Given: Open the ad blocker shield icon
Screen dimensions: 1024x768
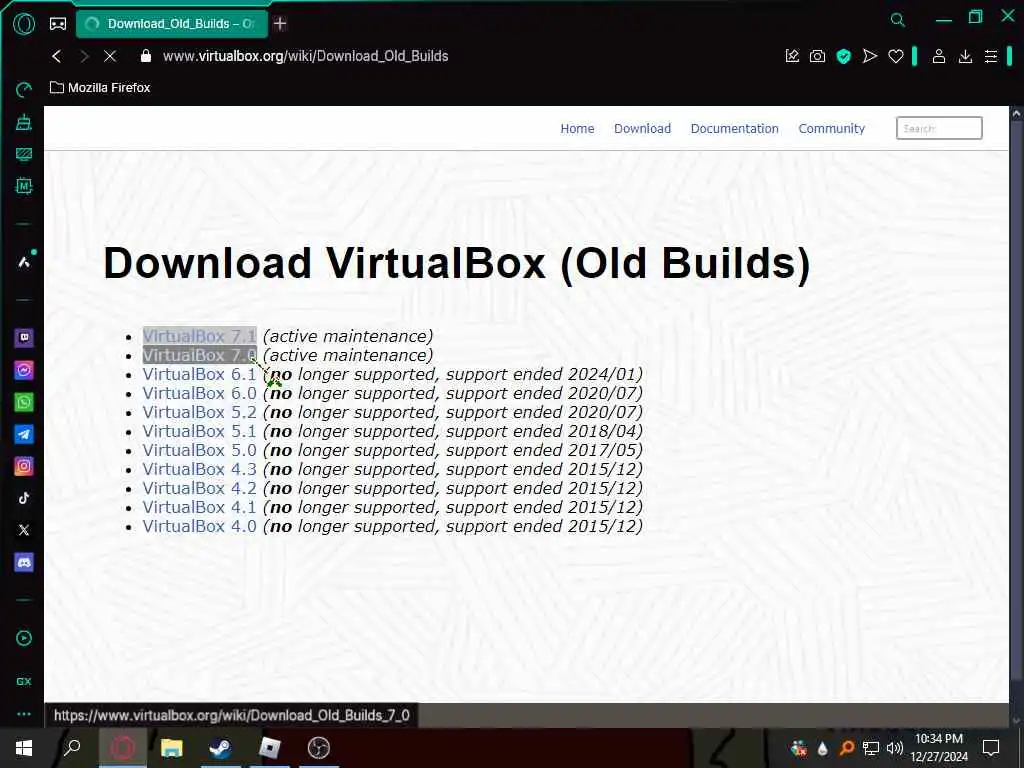Looking at the screenshot, I should 844,56.
